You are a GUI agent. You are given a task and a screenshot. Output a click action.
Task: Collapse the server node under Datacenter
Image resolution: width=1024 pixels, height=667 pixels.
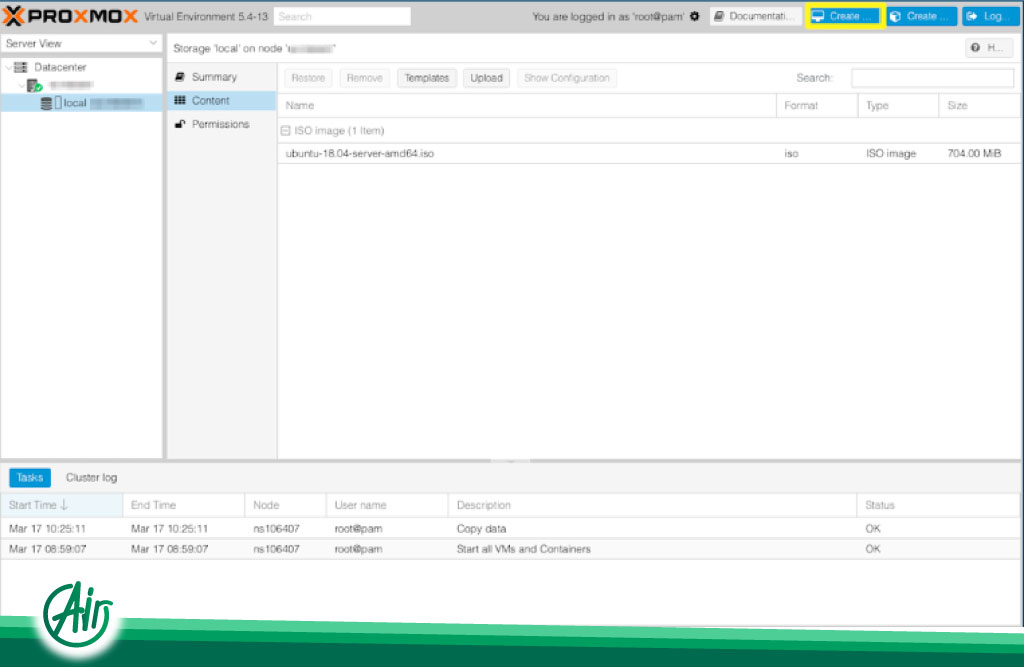[x=22, y=85]
